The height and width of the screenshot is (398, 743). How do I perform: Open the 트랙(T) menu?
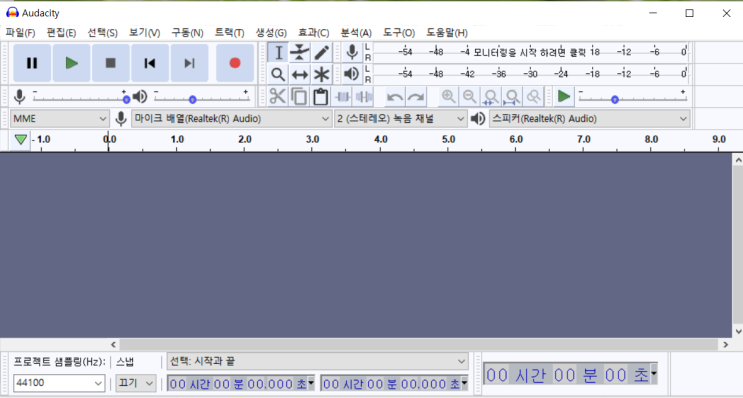229,33
